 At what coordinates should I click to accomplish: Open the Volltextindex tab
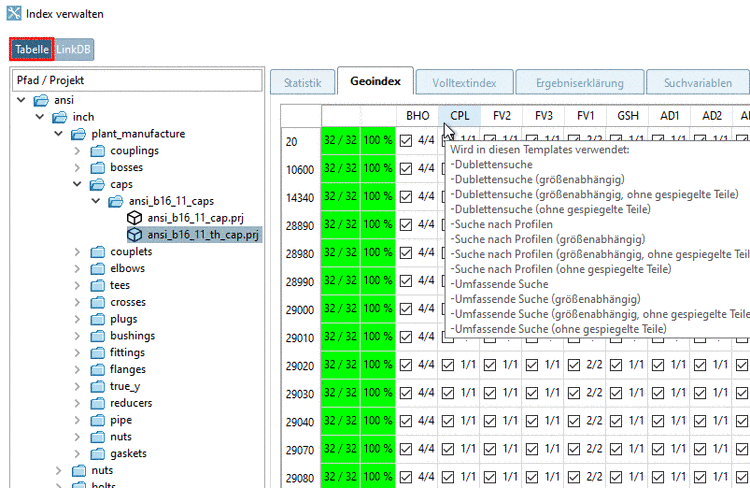pos(464,83)
